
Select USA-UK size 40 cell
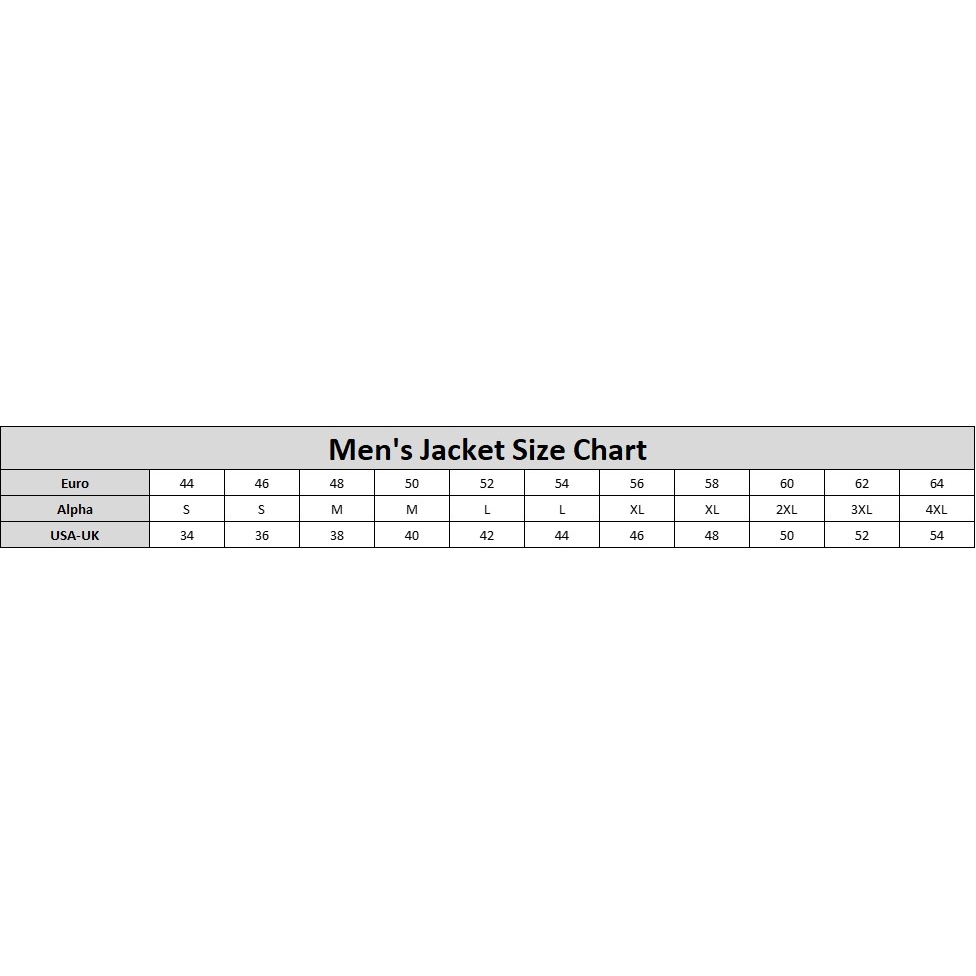412,535
